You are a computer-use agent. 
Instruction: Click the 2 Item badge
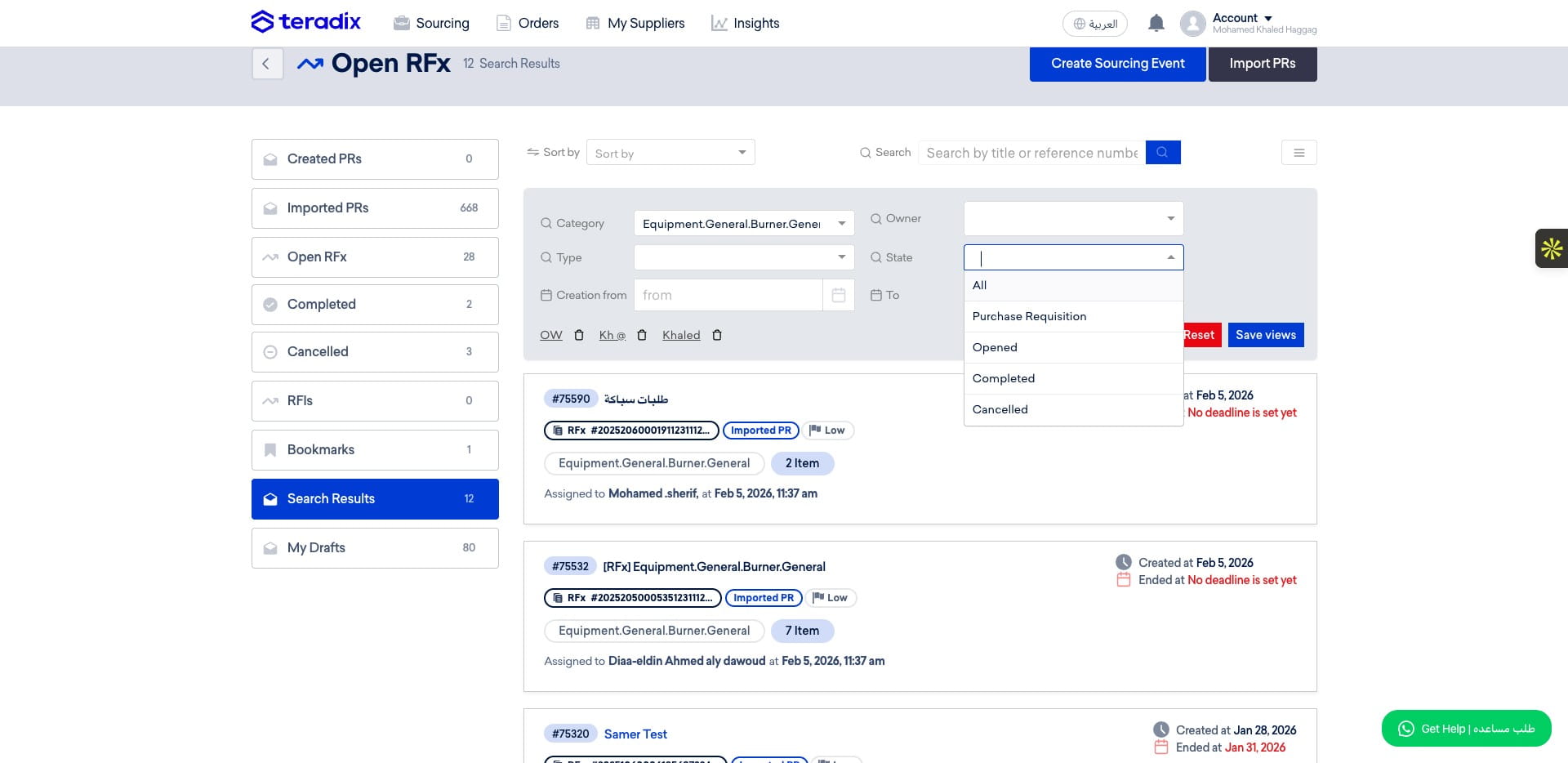pos(802,463)
